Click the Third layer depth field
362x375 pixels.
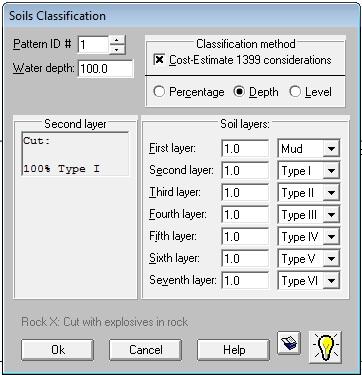245,193
